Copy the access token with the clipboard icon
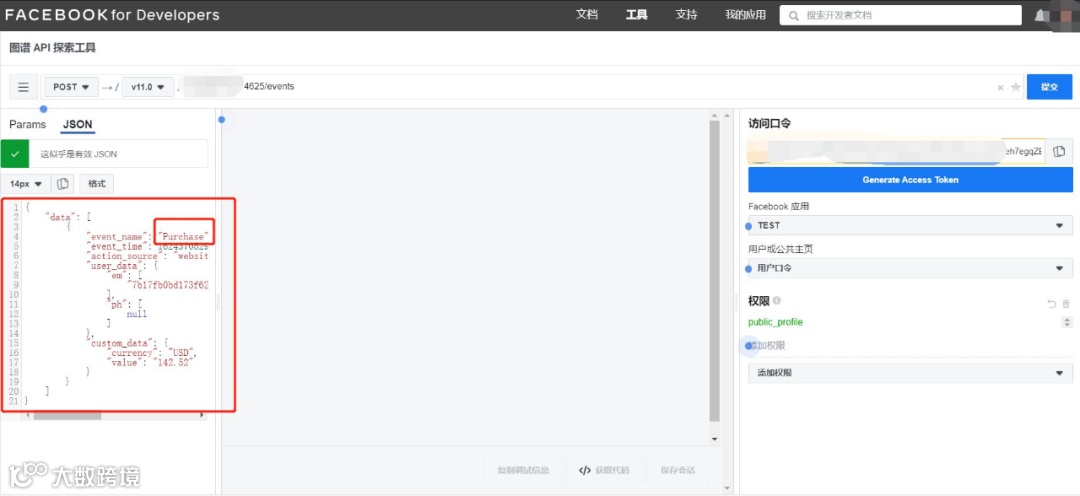Screen dimensions: 1080x496 point(1059,152)
